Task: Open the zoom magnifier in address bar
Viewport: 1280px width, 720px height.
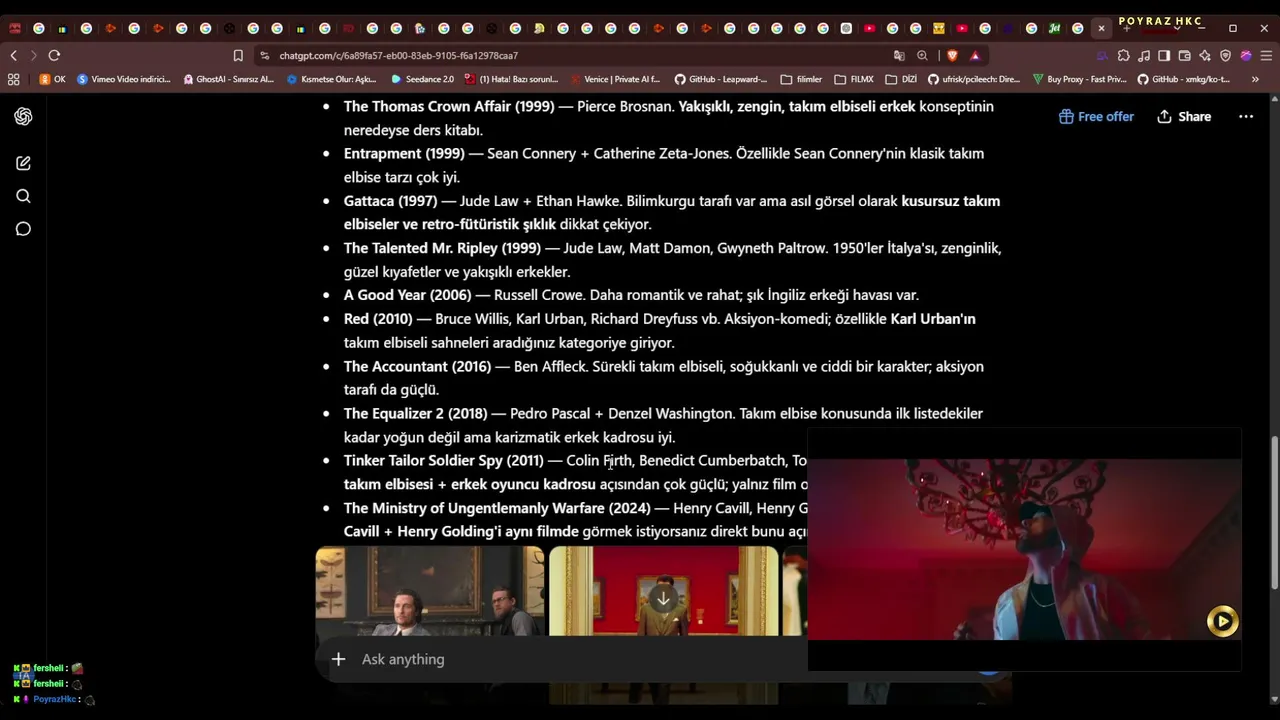Action: [922, 56]
